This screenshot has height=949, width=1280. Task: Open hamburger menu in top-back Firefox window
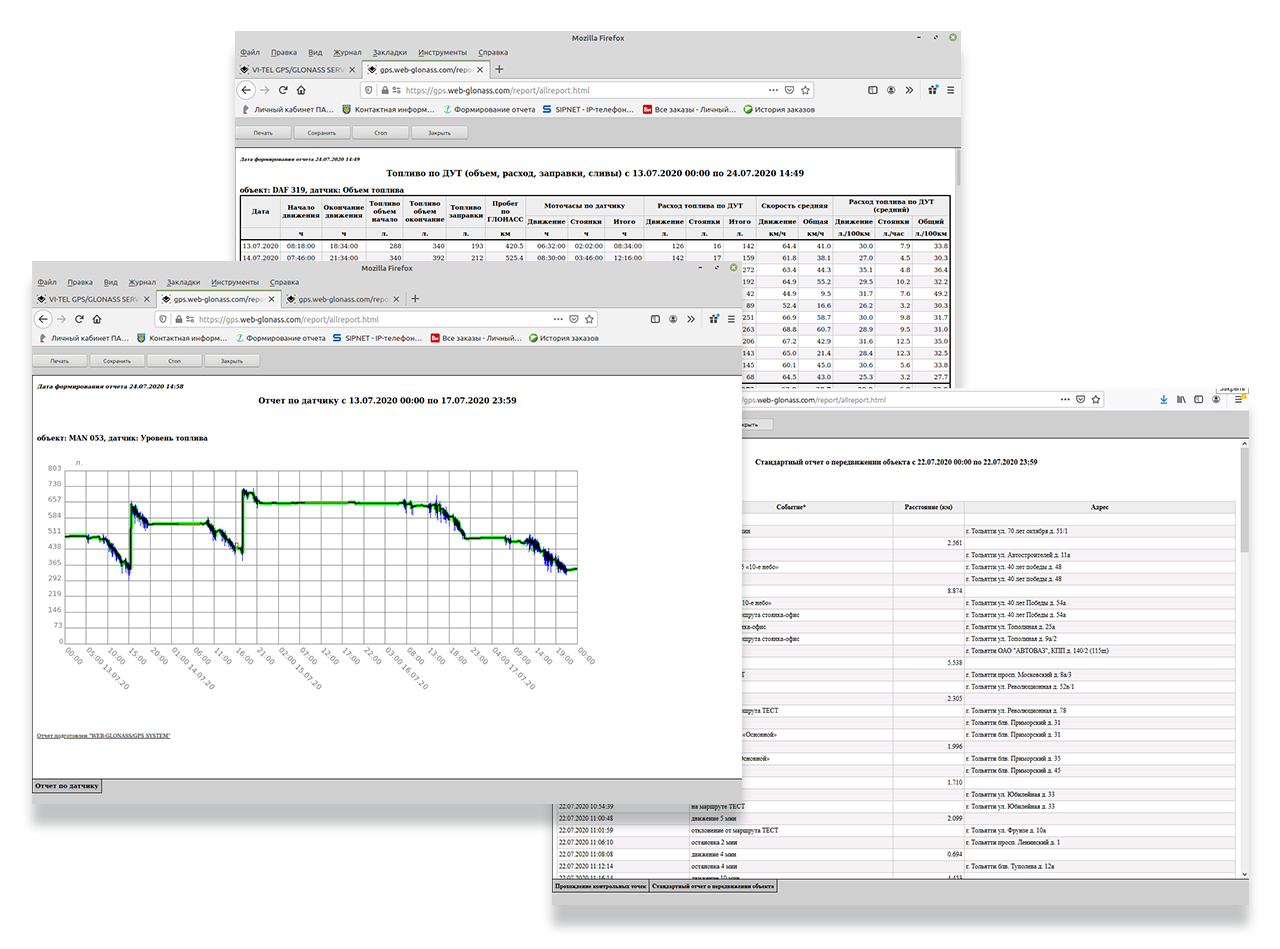950,90
